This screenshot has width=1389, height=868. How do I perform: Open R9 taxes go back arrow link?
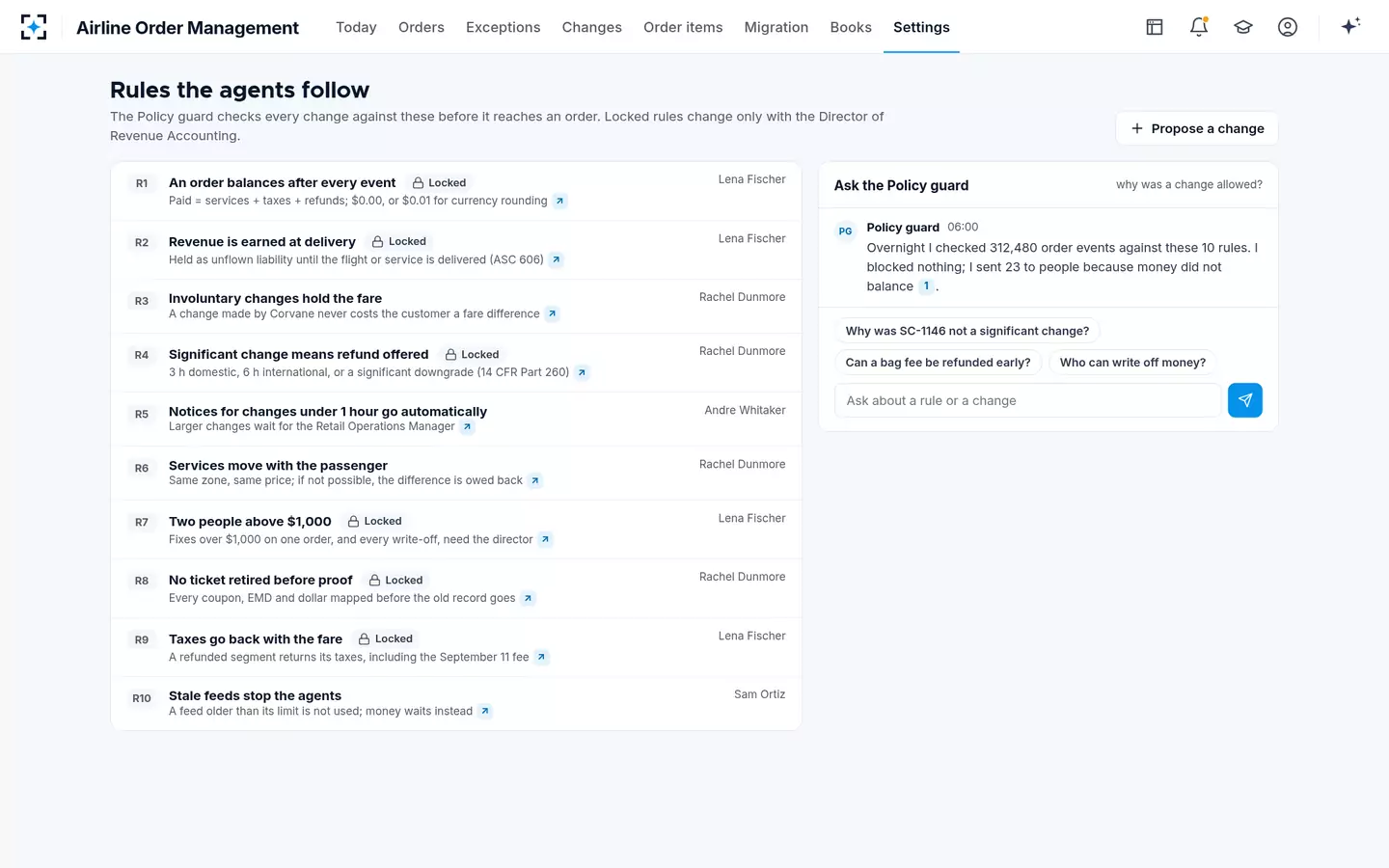[542, 657]
